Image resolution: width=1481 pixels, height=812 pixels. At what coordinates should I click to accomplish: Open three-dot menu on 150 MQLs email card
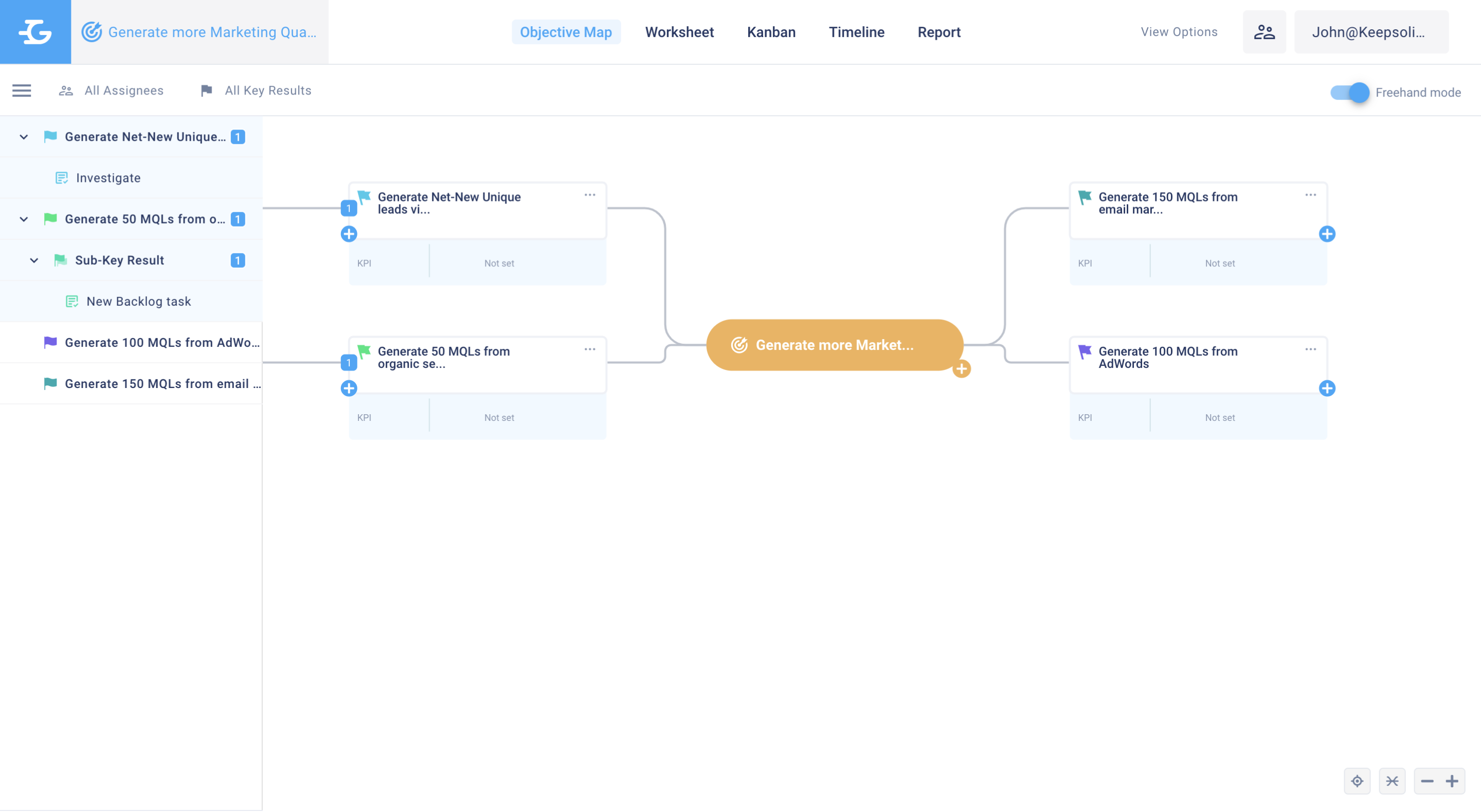(x=1311, y=195)
